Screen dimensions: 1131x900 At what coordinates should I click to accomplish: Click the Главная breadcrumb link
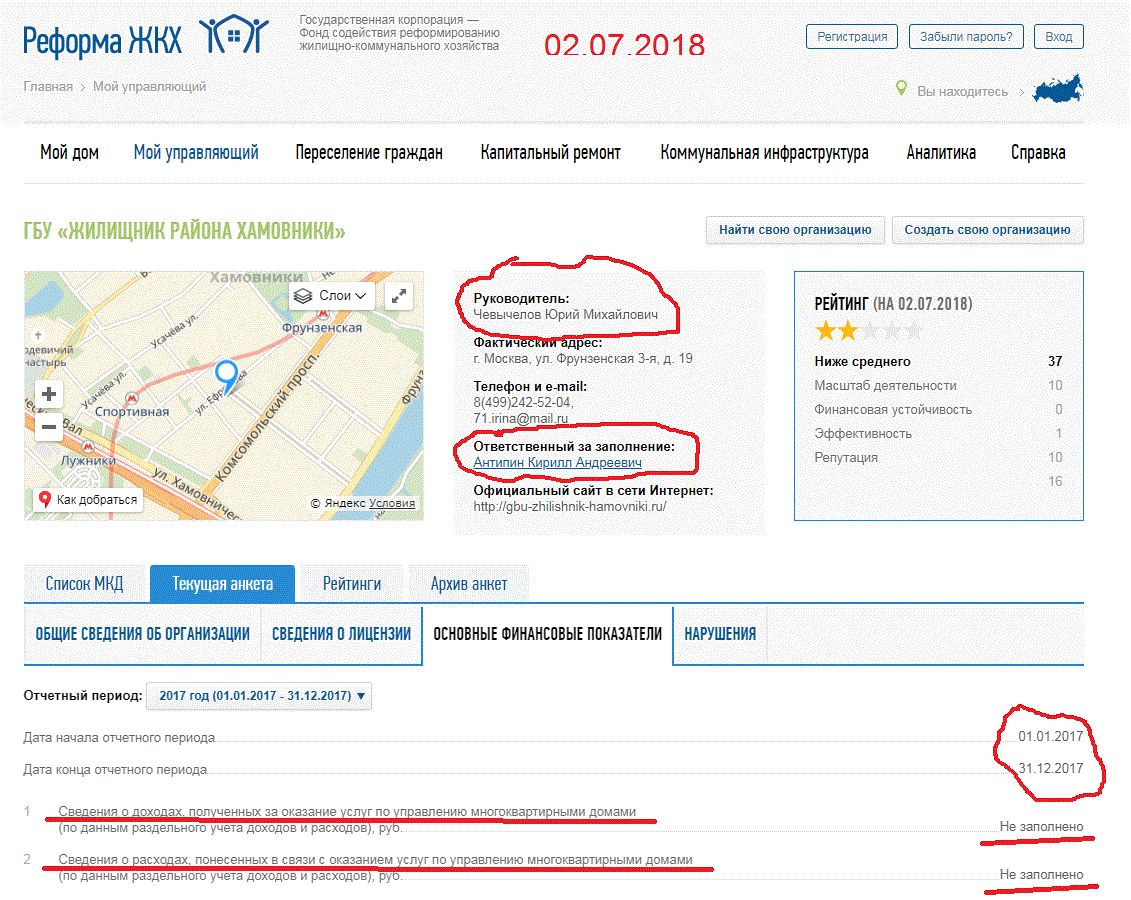(x=48, y=87)
